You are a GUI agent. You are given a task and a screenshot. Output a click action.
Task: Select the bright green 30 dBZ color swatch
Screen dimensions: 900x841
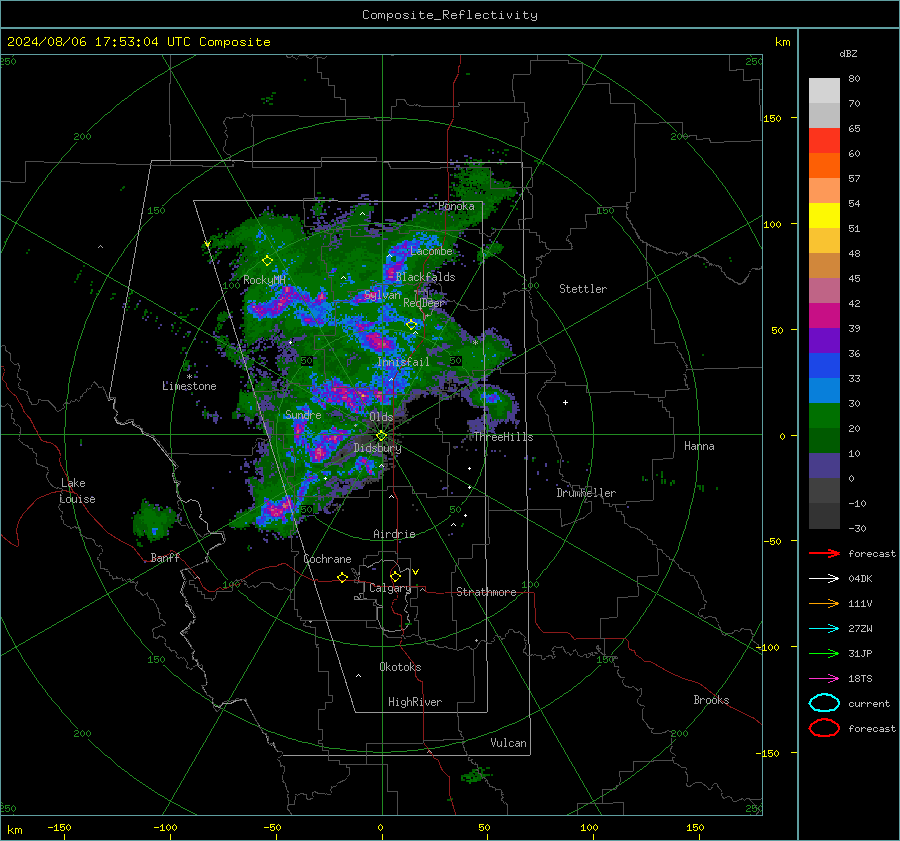point(824,415)
